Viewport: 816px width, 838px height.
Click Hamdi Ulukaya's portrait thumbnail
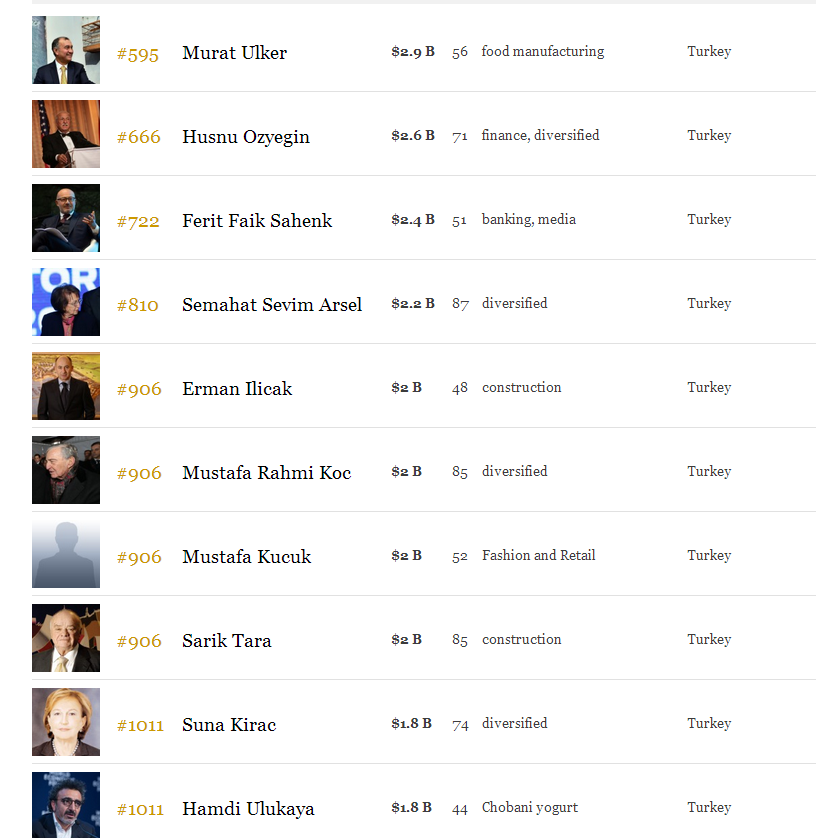(x=66, y=805)
